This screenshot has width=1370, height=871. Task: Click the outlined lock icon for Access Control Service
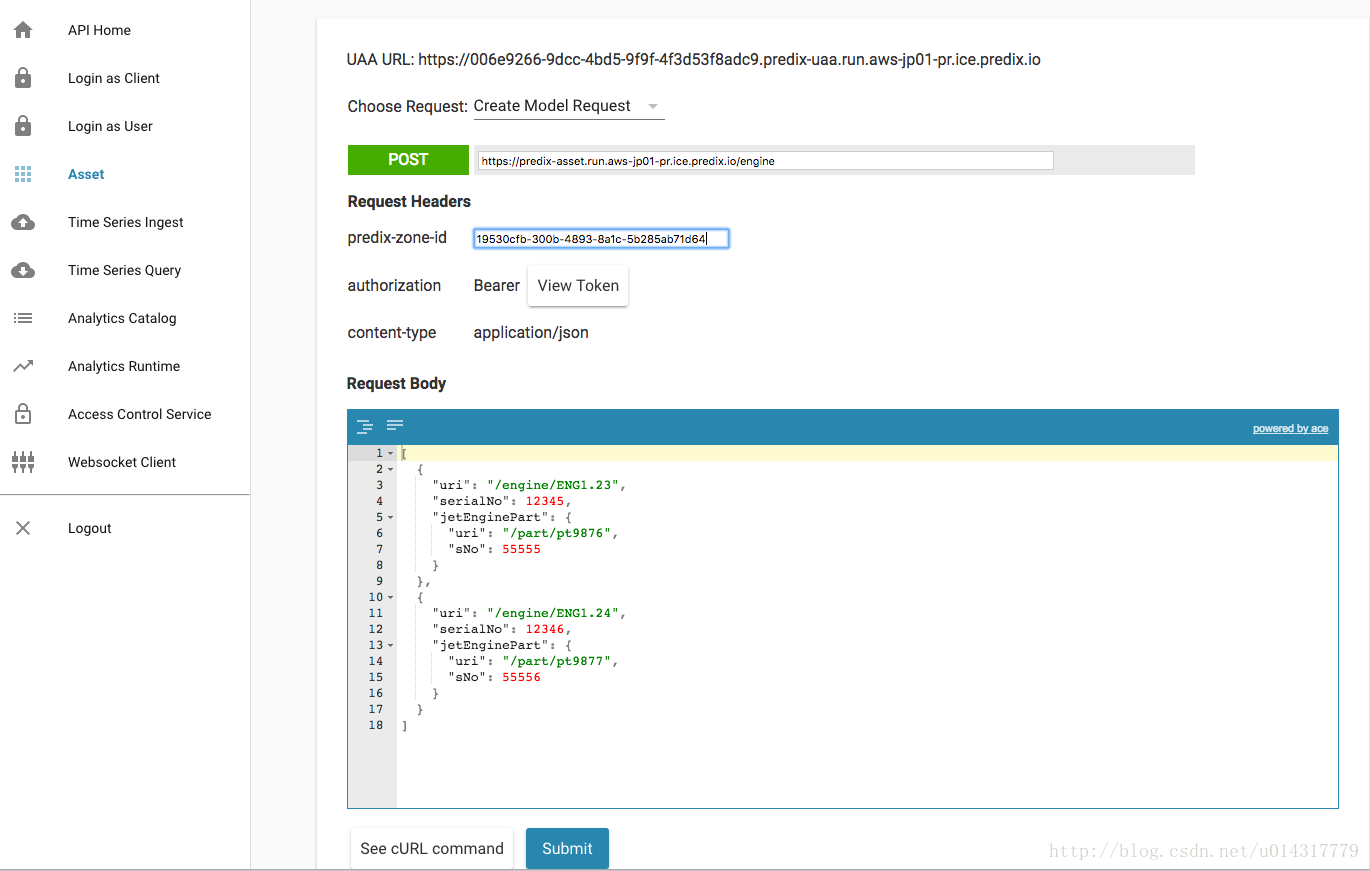[x=23, y=414]
